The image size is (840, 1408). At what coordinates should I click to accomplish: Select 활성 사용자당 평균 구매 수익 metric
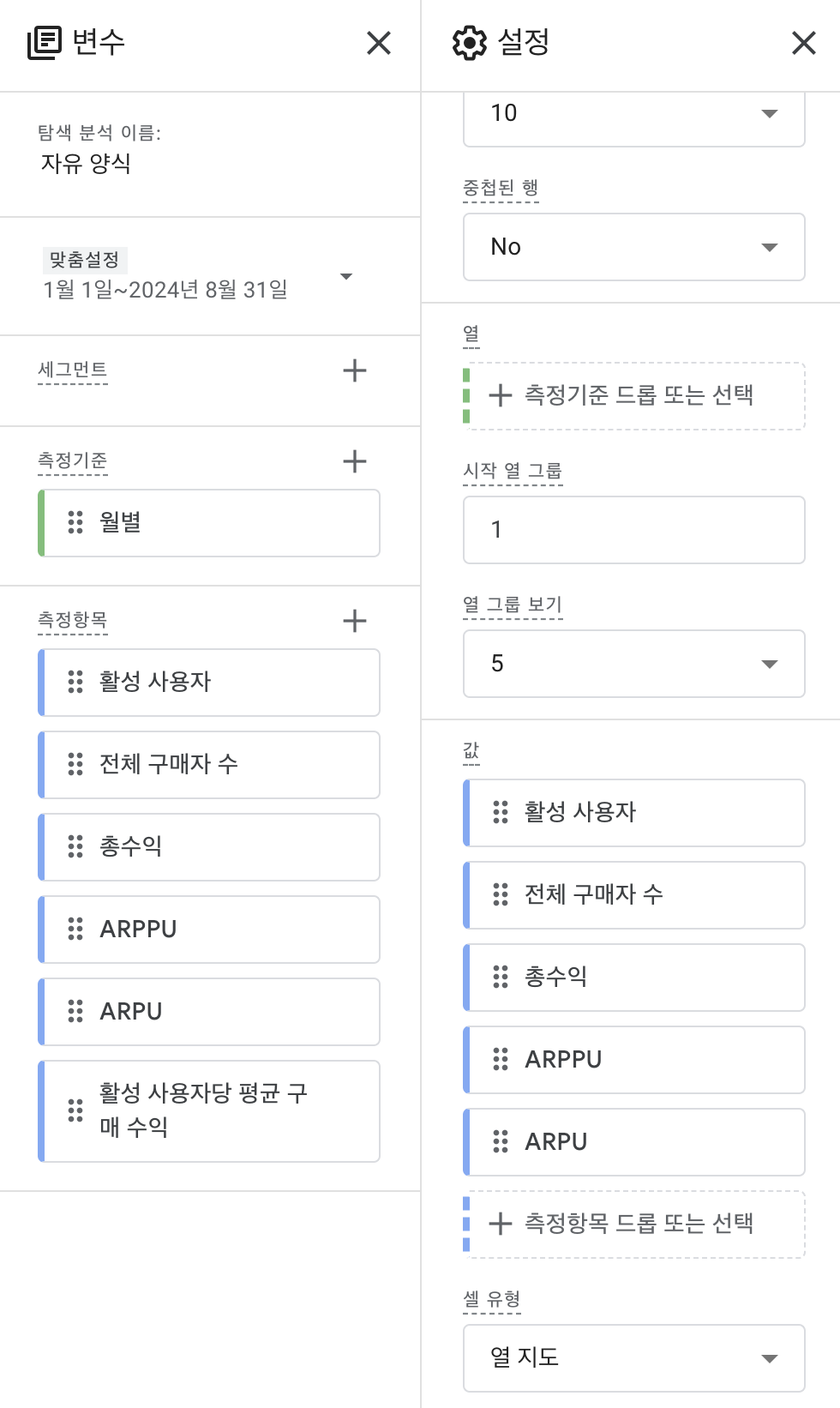(209, 1111)
